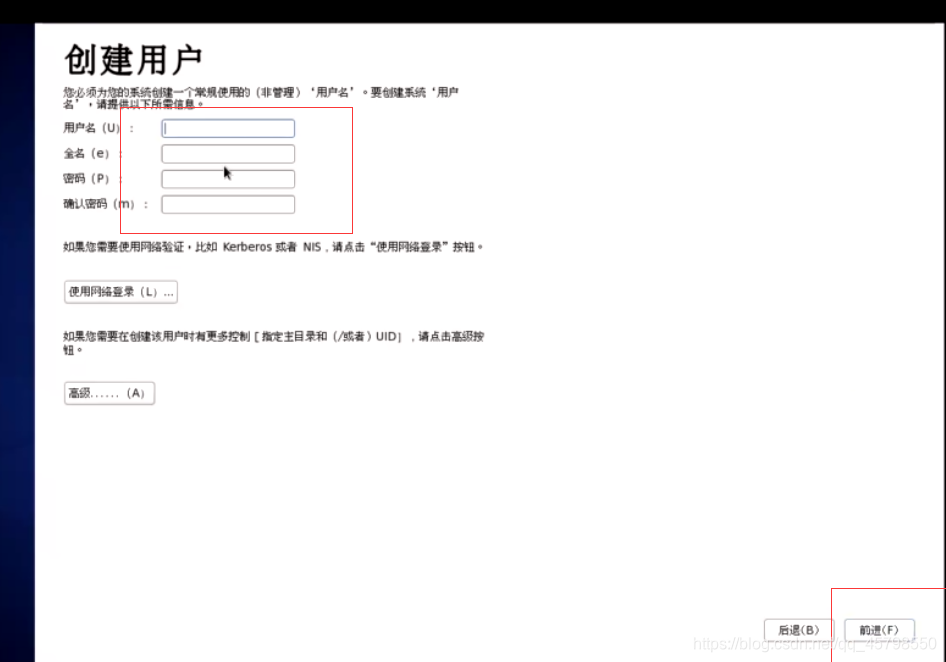Focus the 全名 (e) text field
Viewport: 946px width, 662px height.
pyautogui.click(x=228, y=153)
